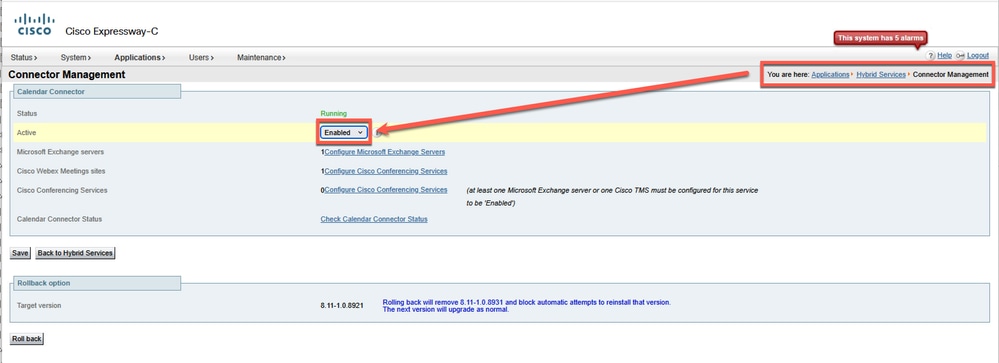Click the Microsoft Exchange servers label
The height and width of the screenshot is (363, 999).
61,152
